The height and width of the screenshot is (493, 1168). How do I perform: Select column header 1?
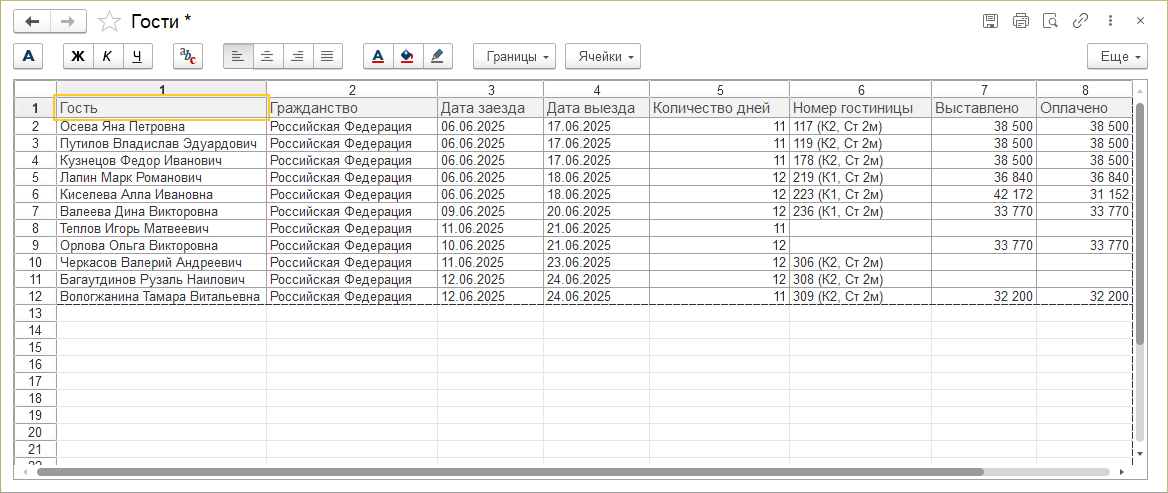click(x=162, y=89)
